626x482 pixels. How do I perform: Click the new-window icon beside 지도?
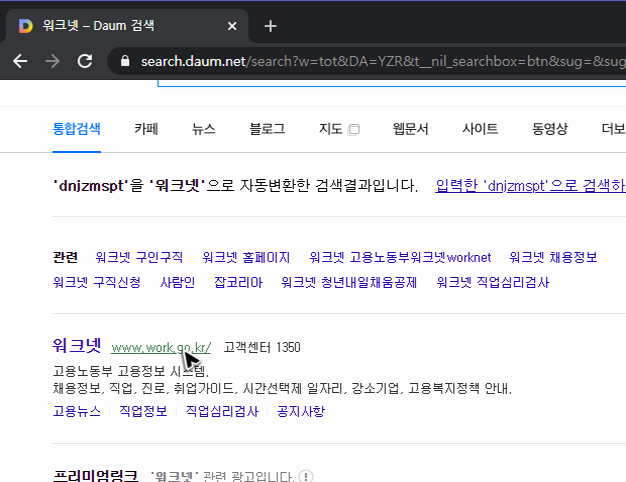[353, 129]
